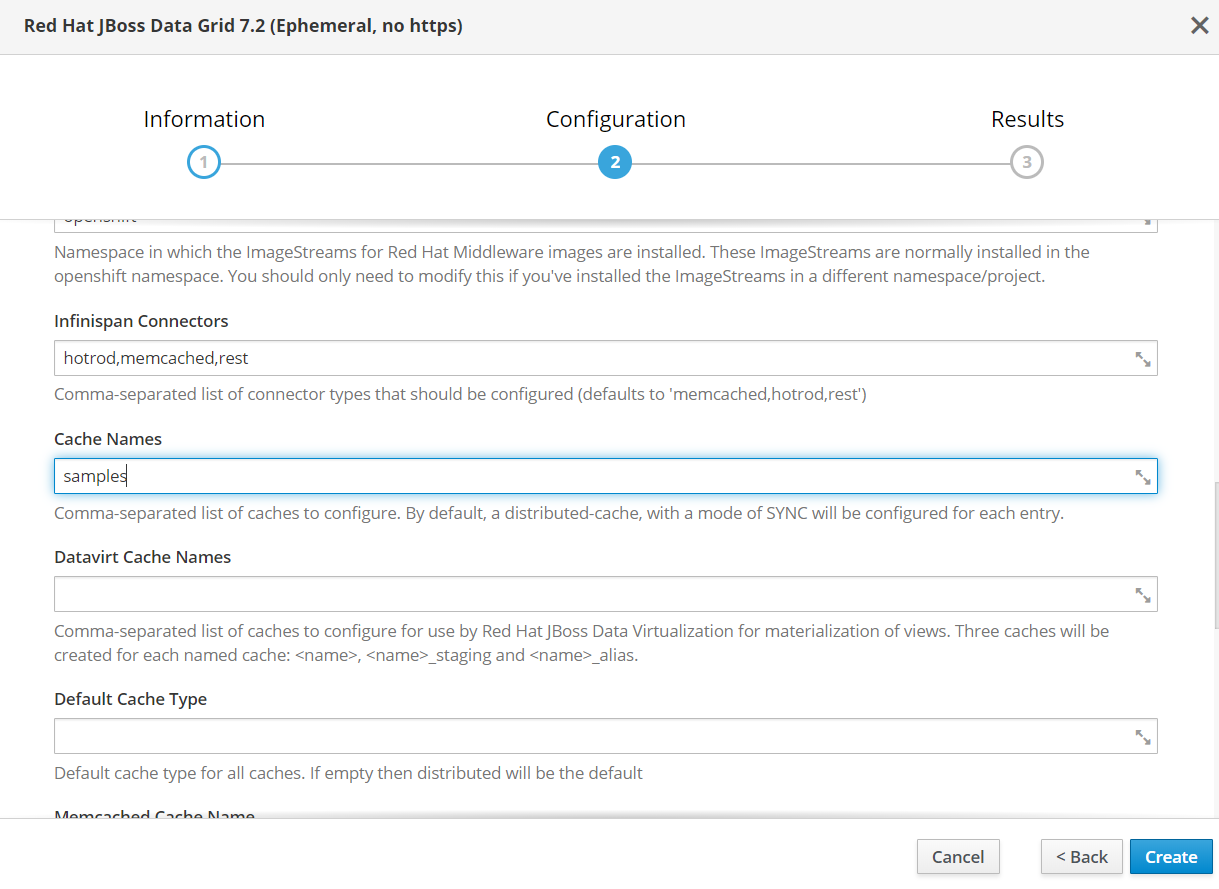The image size is (1219, 889).
Task: Click the Back button
Action: click(1082, 857)
